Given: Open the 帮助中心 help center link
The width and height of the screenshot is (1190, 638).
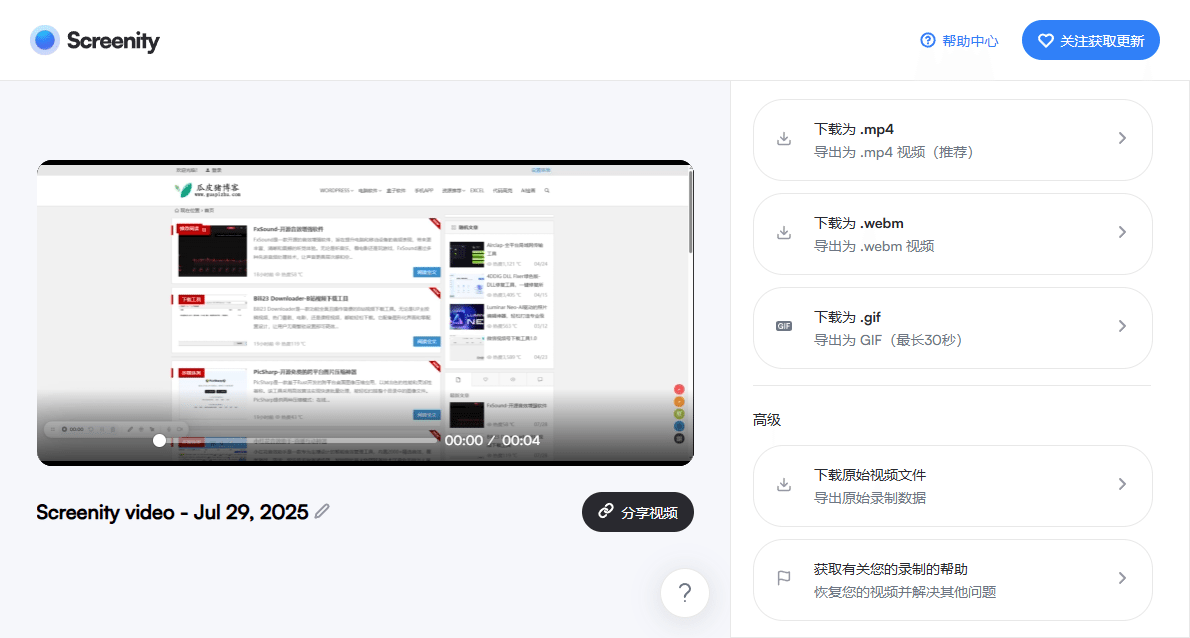Looking at the screenshot, I should 959,41.
